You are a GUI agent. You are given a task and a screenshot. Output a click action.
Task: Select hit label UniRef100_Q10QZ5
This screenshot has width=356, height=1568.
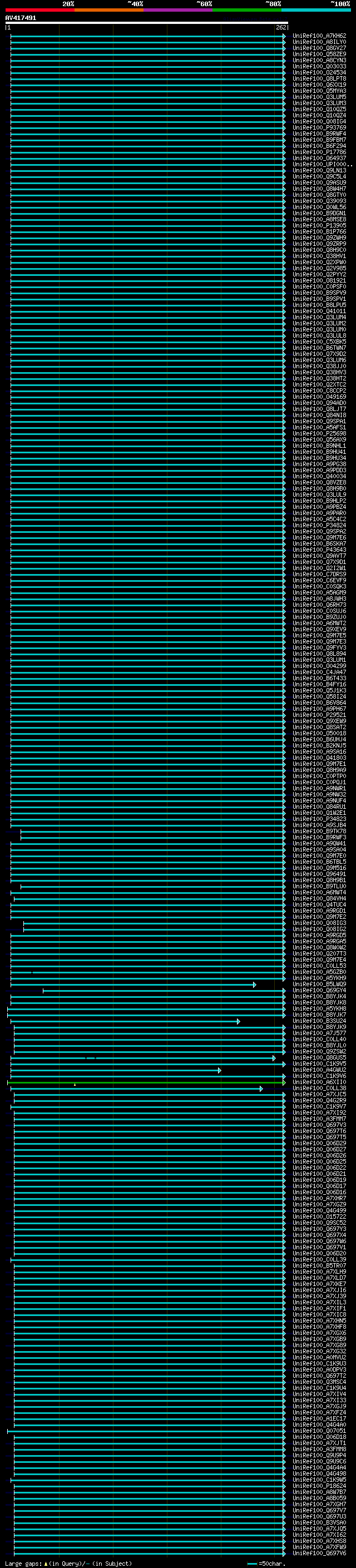[319, 110]
